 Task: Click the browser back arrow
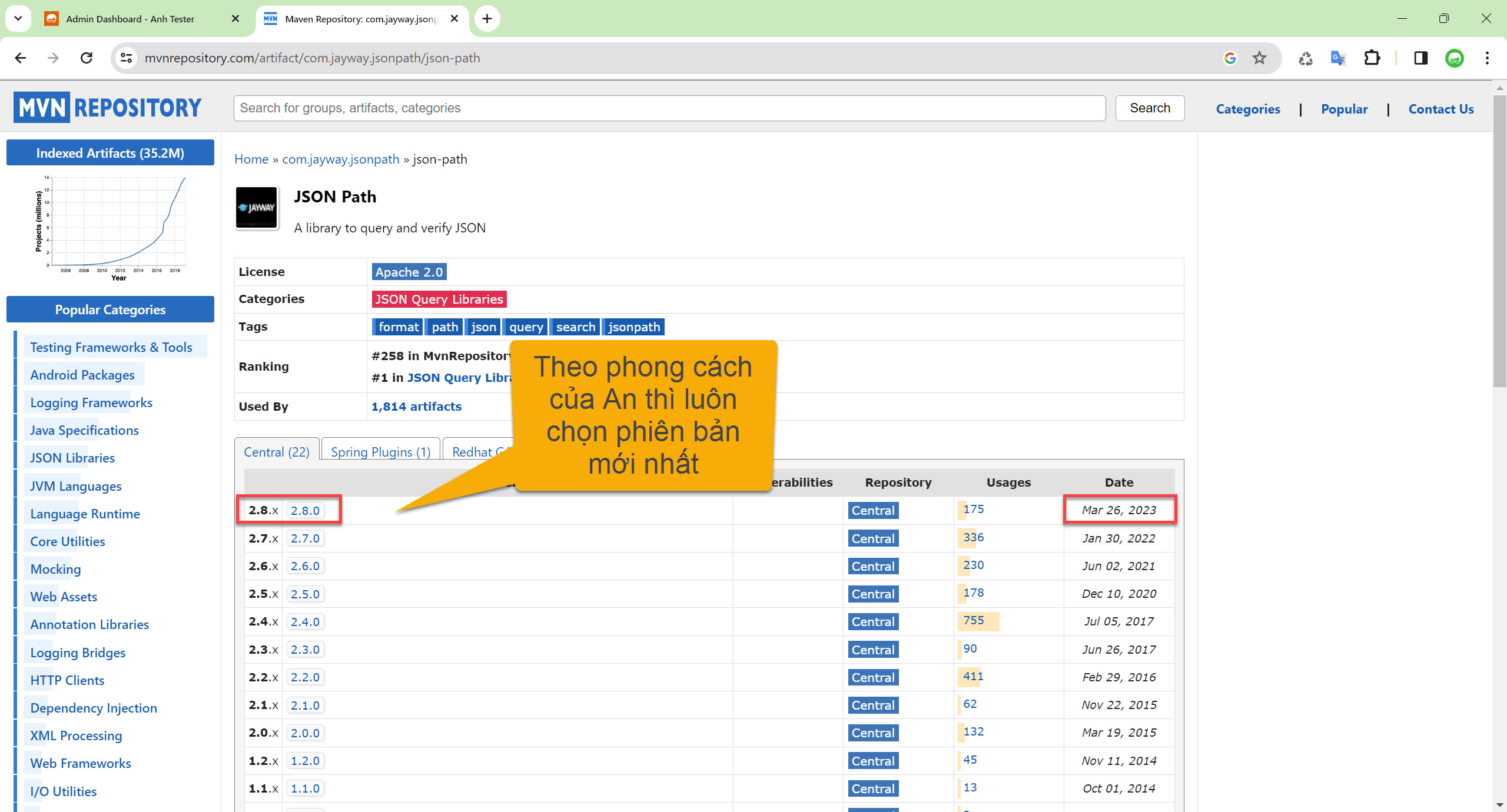21,58
